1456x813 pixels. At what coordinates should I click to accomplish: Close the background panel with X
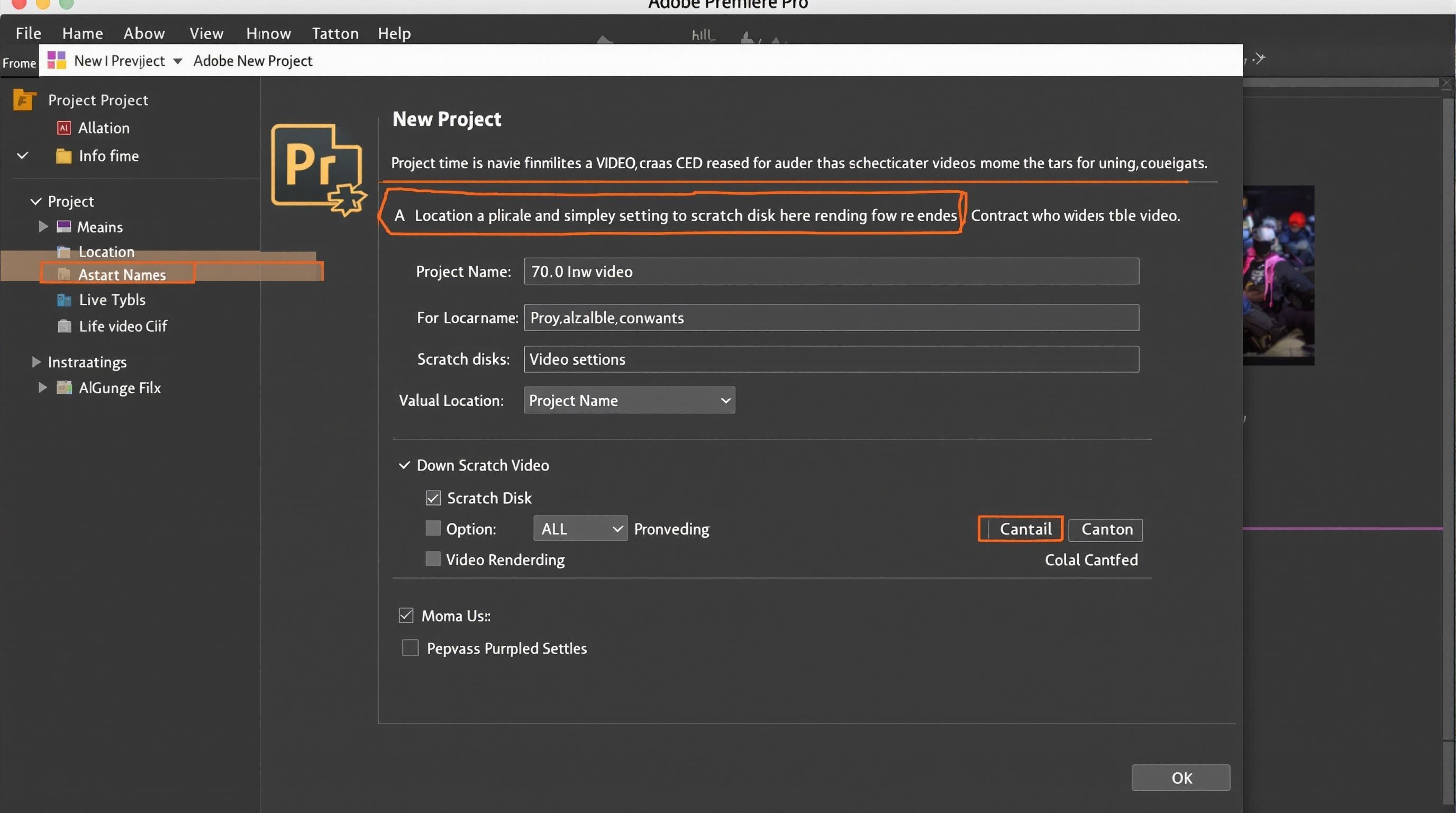pyautogui.click(x=1447, y=84)
